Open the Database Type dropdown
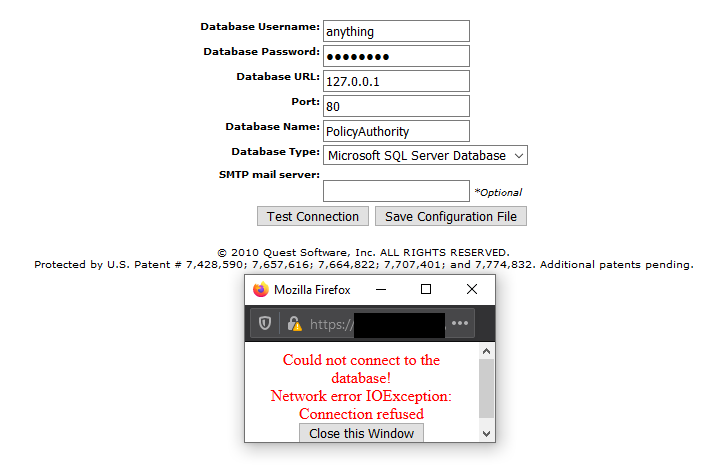This screenshot has width=718, height=475. click(425, 155)
